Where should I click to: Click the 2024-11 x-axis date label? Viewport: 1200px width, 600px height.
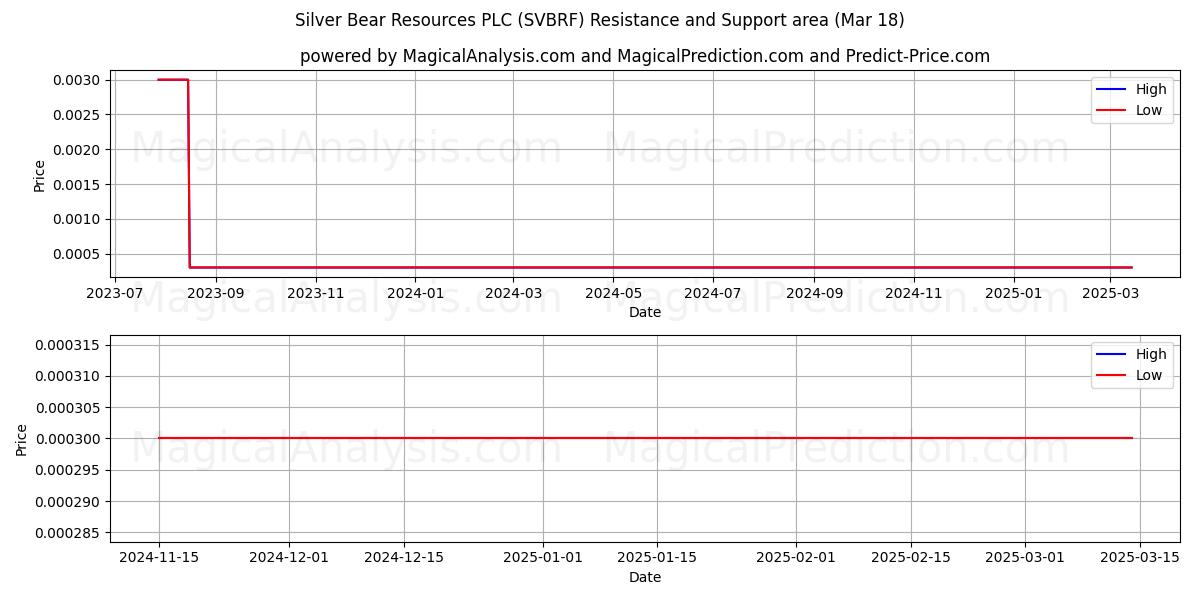tap(914, 293)
